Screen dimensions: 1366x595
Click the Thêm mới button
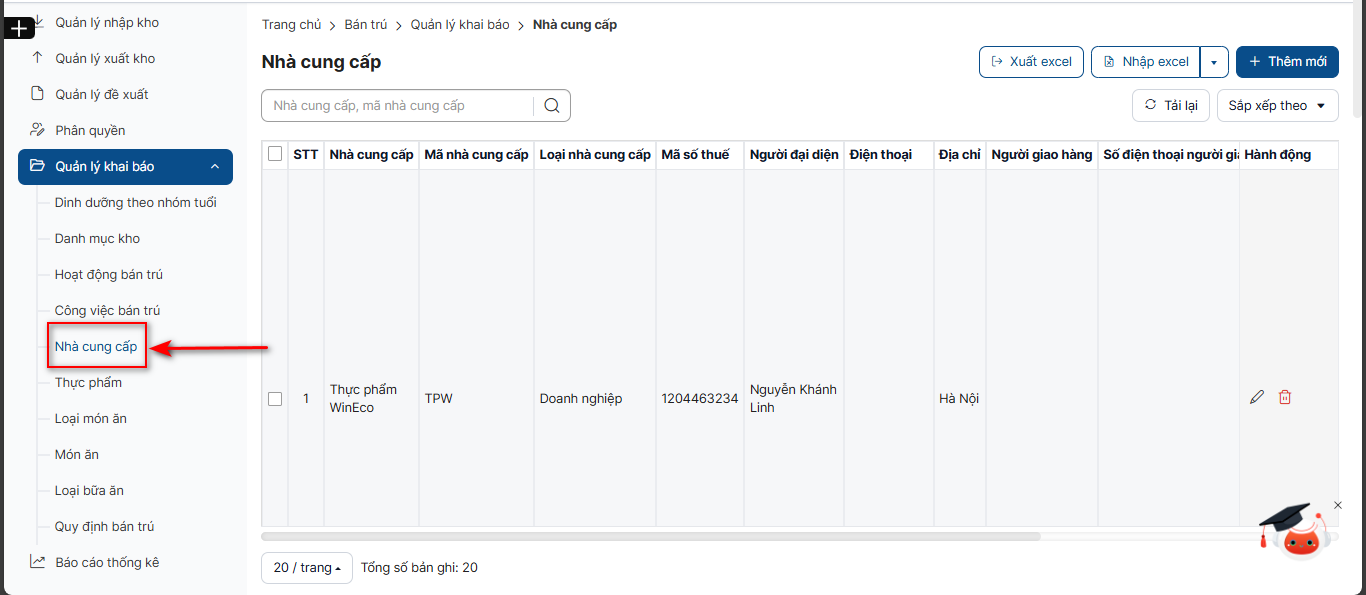[x=1286, y=62]
